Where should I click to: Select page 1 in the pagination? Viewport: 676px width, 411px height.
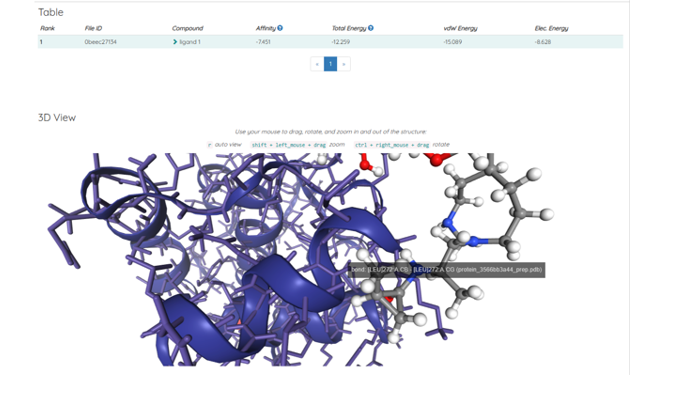[x=330, y=64]
